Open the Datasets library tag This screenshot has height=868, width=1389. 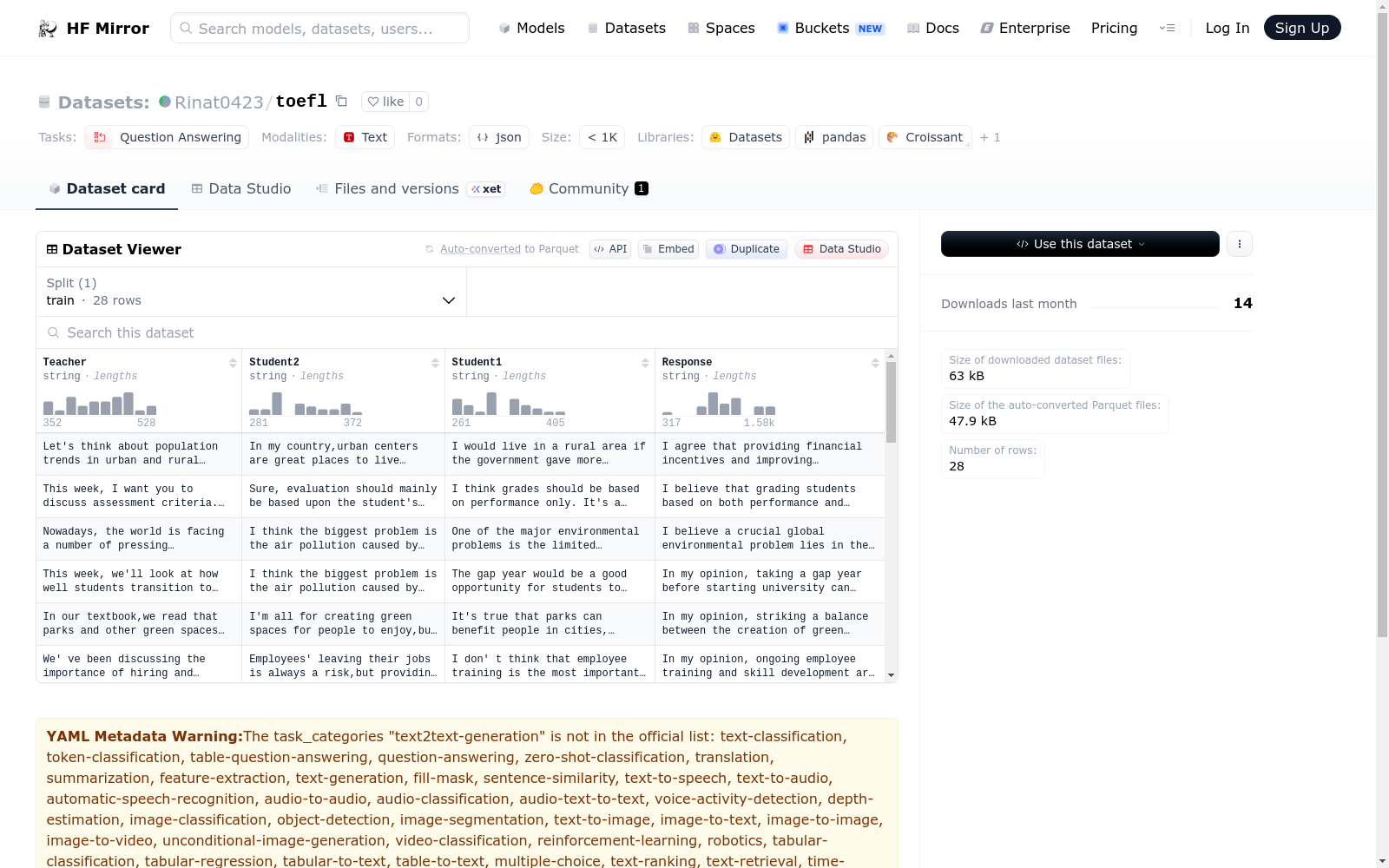746,137
